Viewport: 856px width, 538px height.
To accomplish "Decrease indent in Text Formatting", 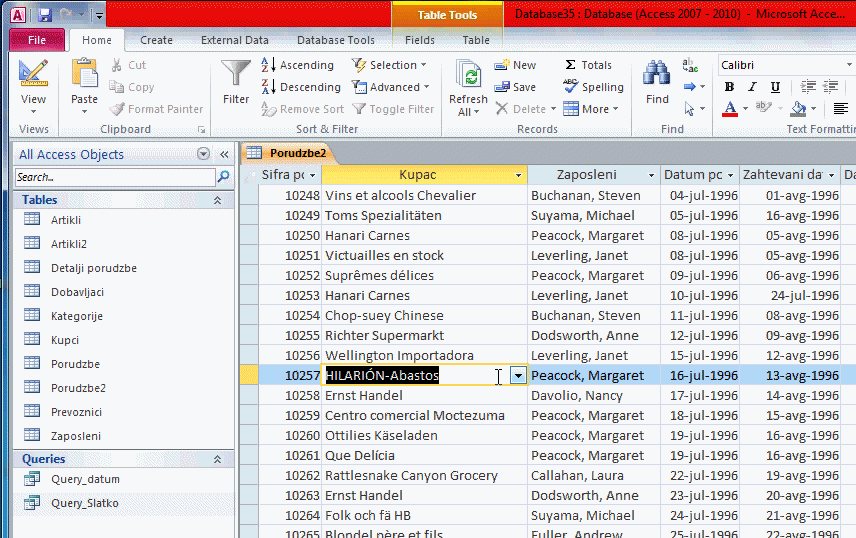I will (808, 86).
